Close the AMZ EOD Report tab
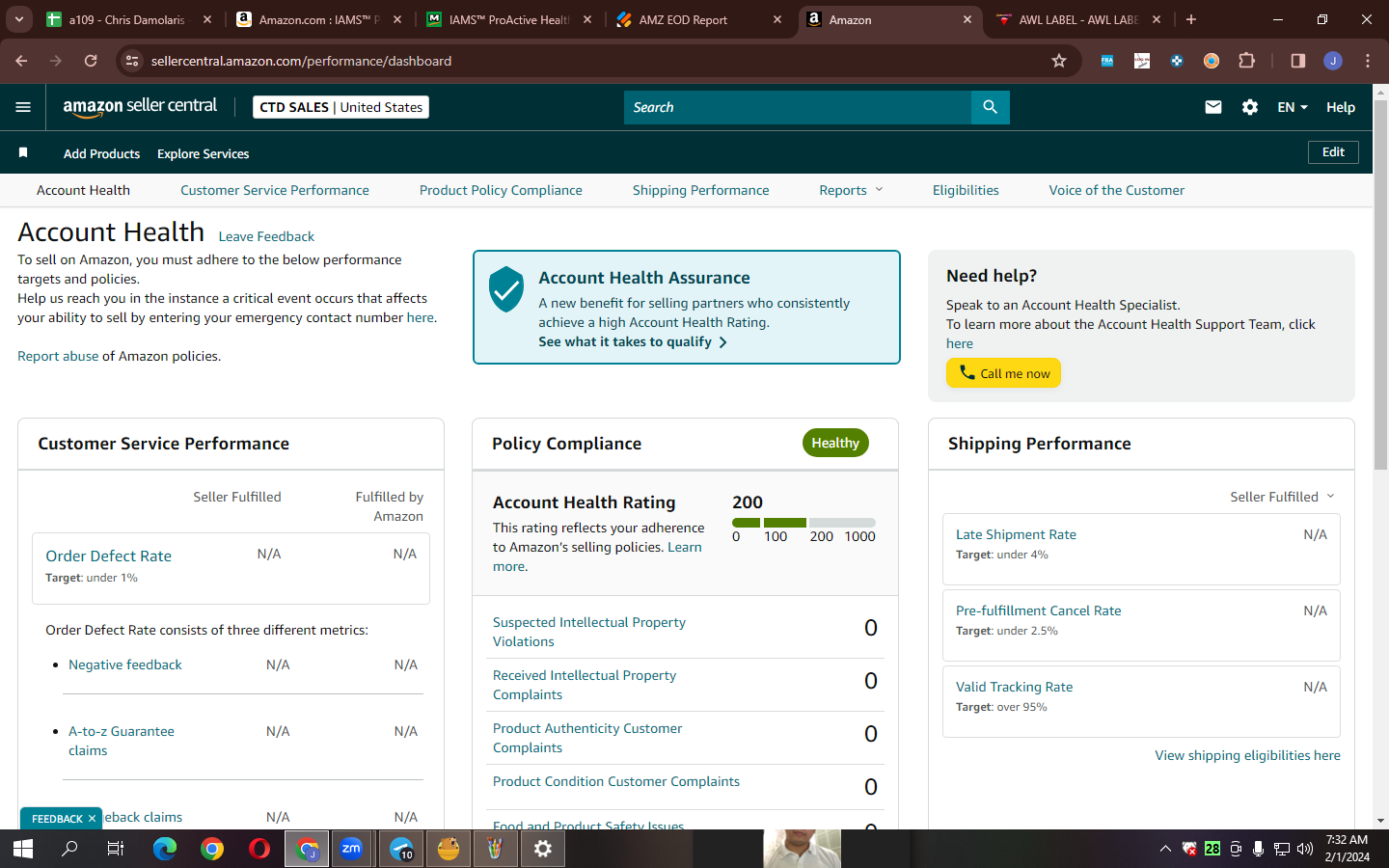This screenshot has width=1389, height=868. [777, 19]
